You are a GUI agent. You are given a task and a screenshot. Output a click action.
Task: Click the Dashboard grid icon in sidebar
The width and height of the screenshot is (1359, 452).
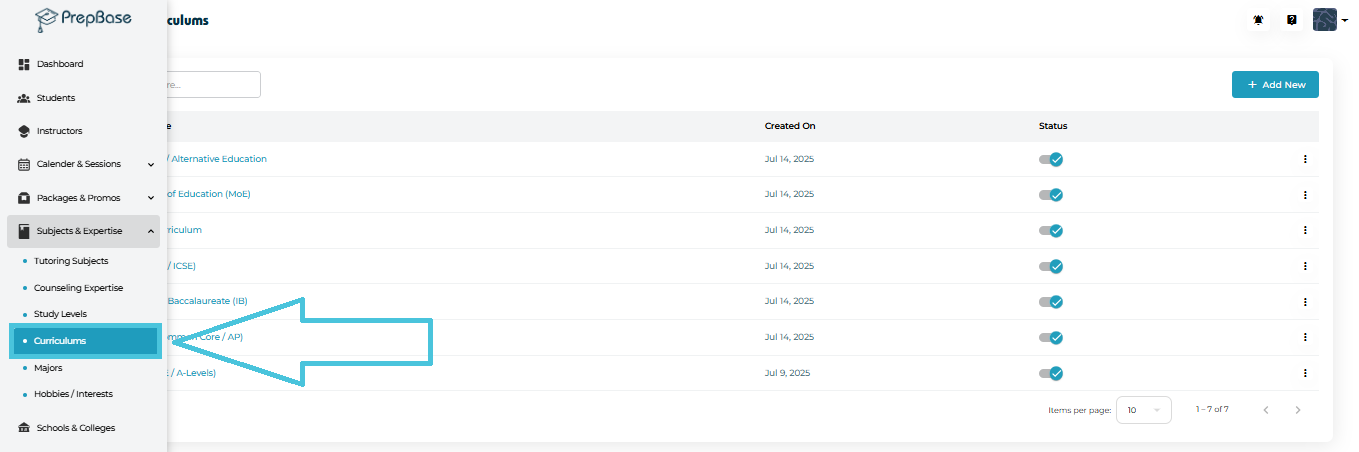[24, 64]
